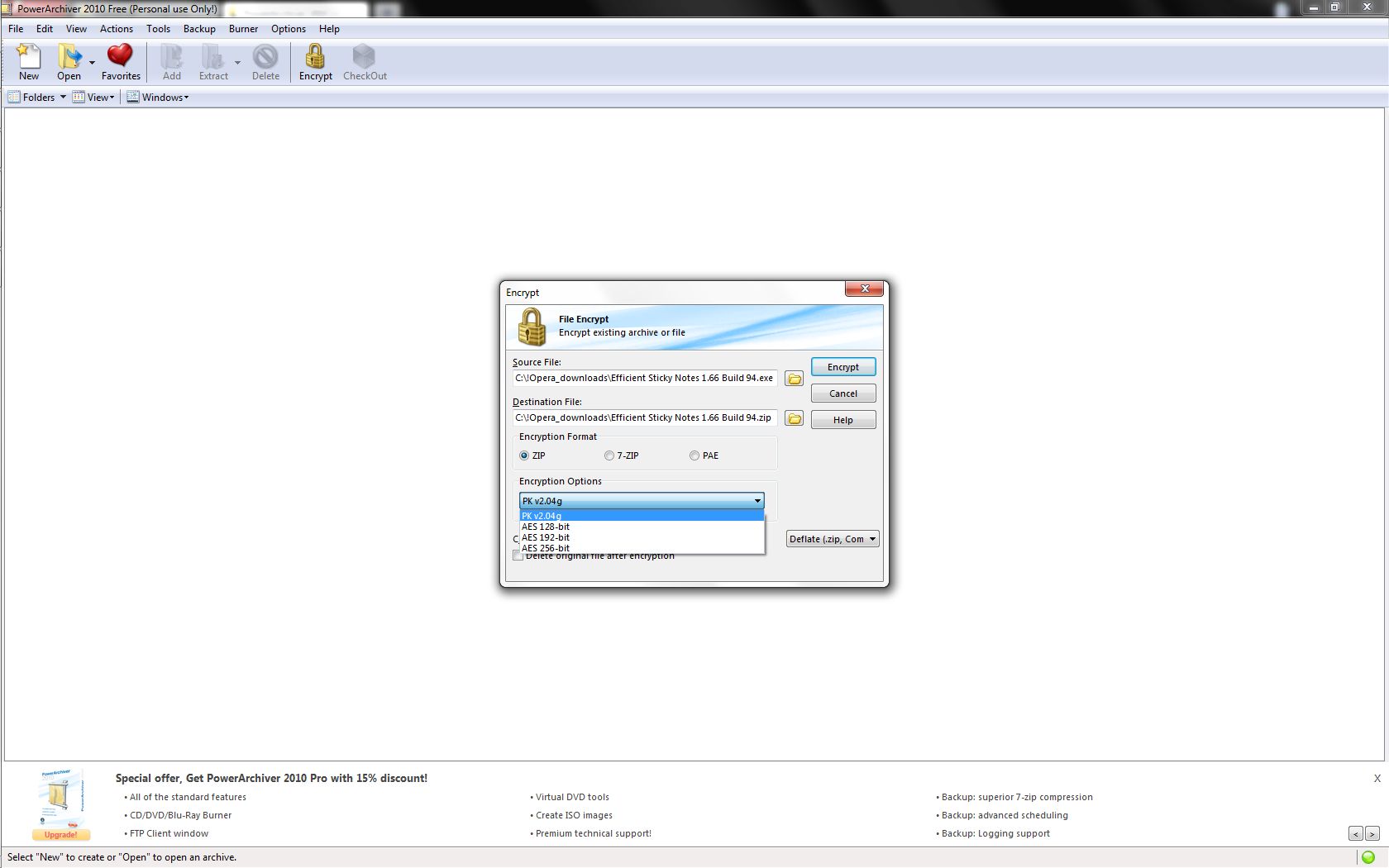This screenshot has width=1389, height=868.
Task: Click the "Backup: advanced scheduling" offer text
Action: click(x=1005, y=815)
